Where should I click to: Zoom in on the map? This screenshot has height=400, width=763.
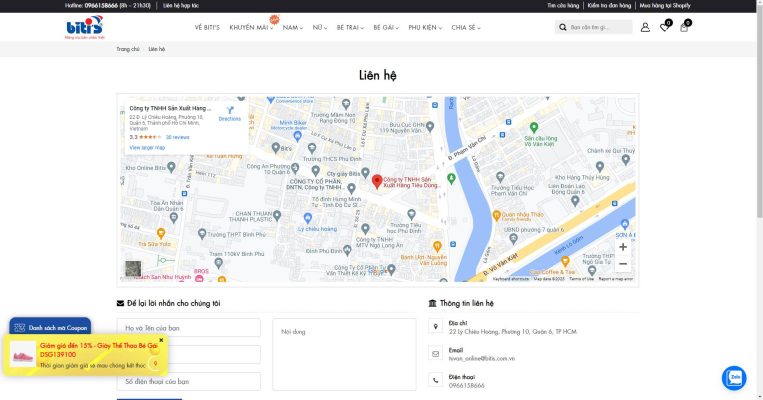(623, 247)
